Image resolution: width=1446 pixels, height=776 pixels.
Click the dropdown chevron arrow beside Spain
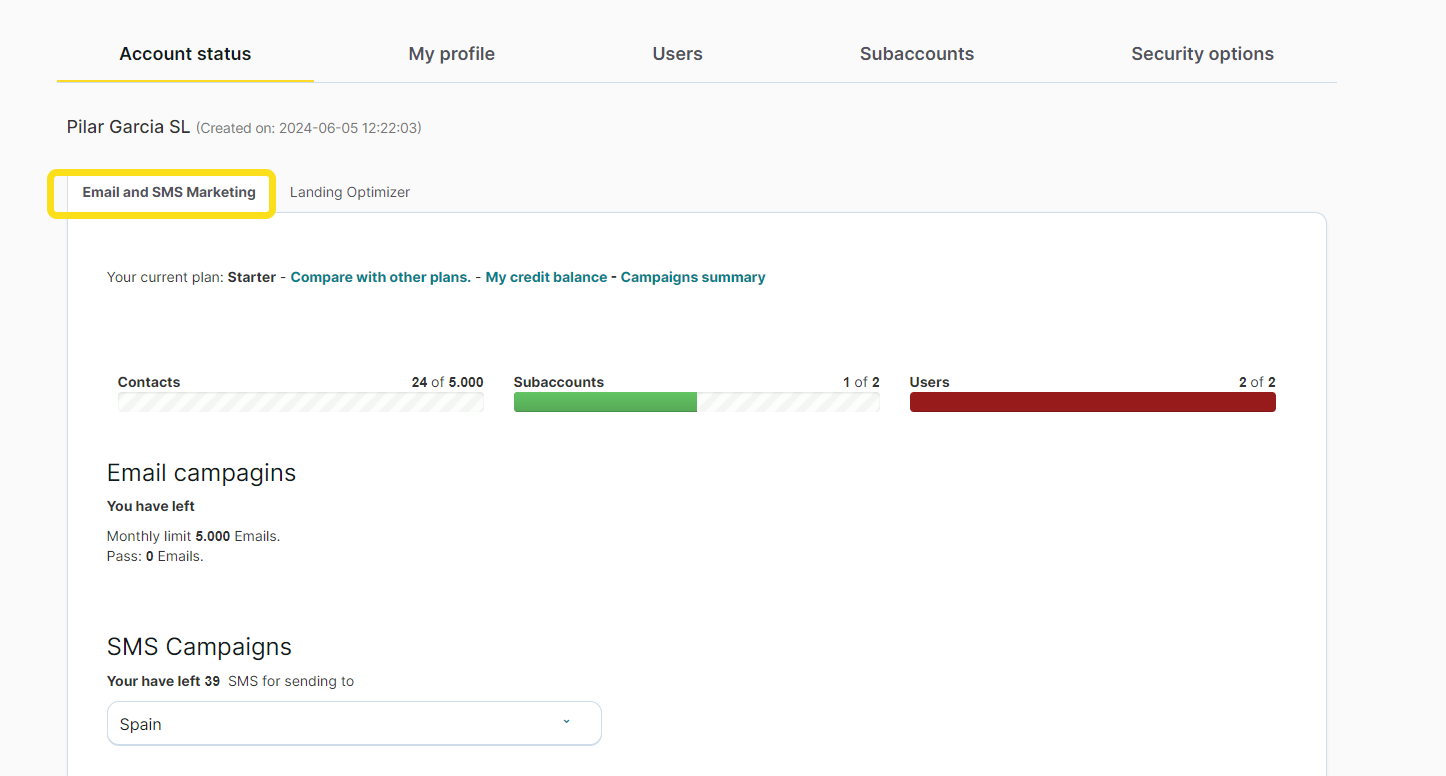tap(566, 722)
